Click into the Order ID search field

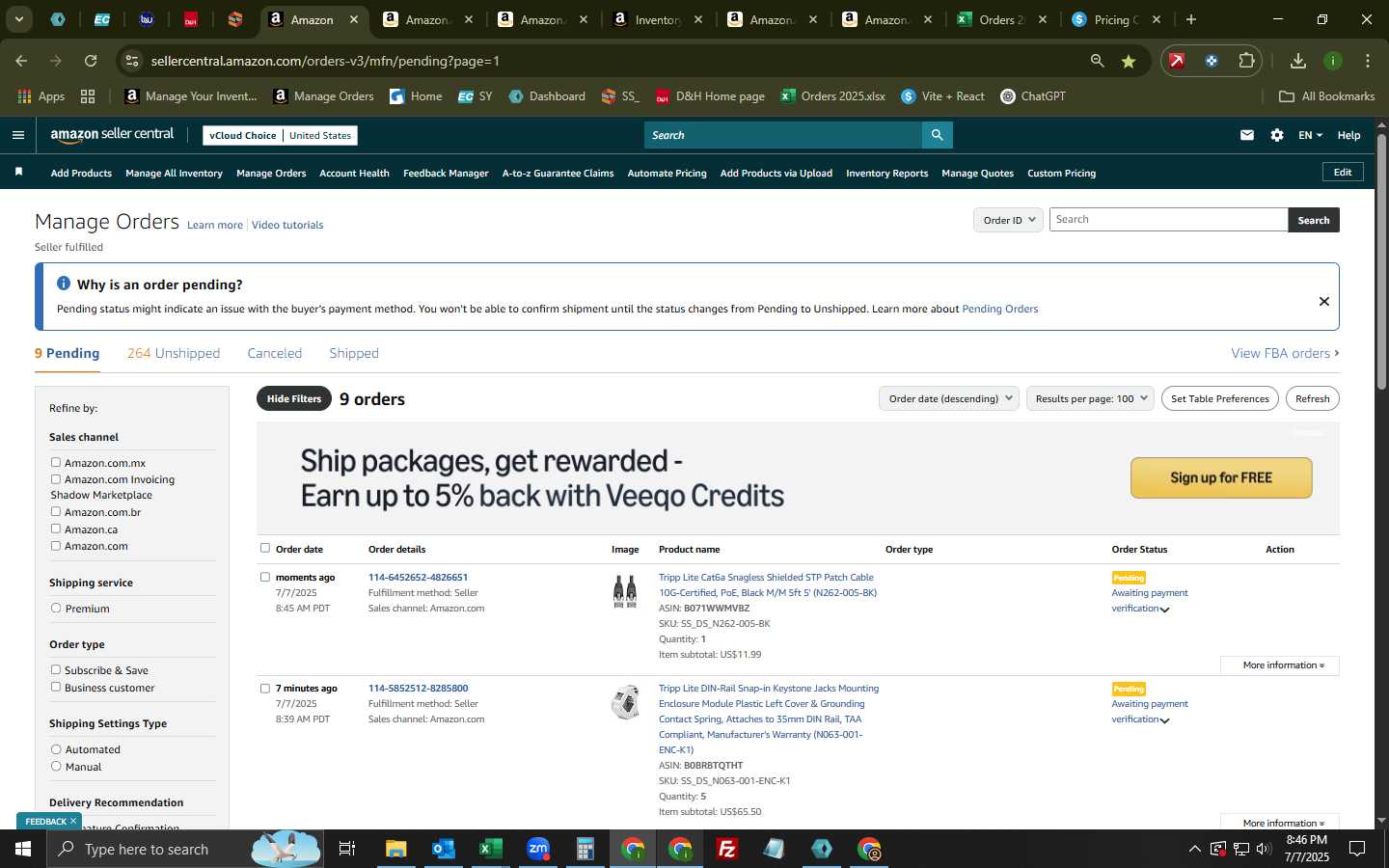[1168, 220]
